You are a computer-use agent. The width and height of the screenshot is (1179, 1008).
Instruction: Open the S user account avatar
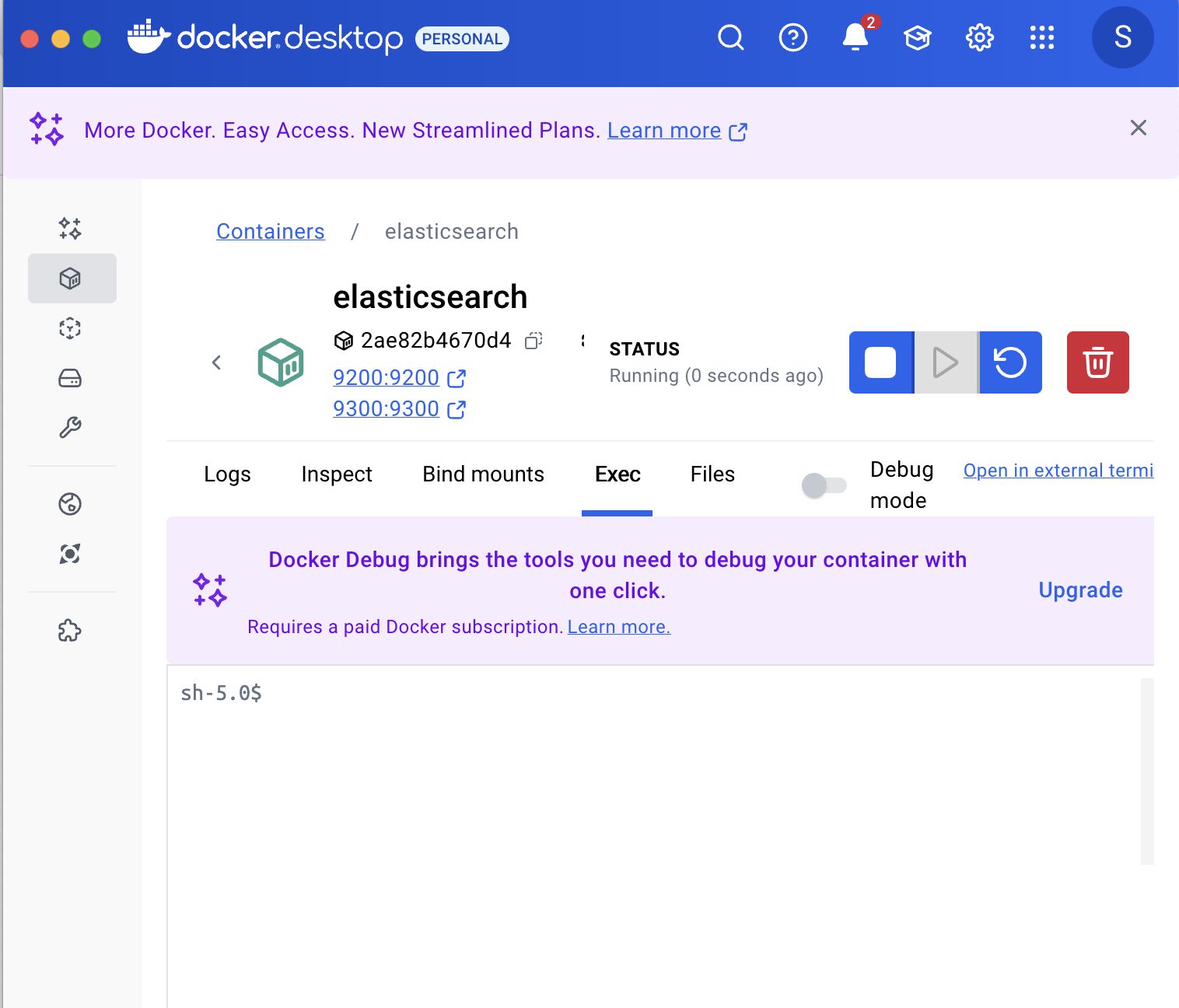click(x=1122, y=37)
